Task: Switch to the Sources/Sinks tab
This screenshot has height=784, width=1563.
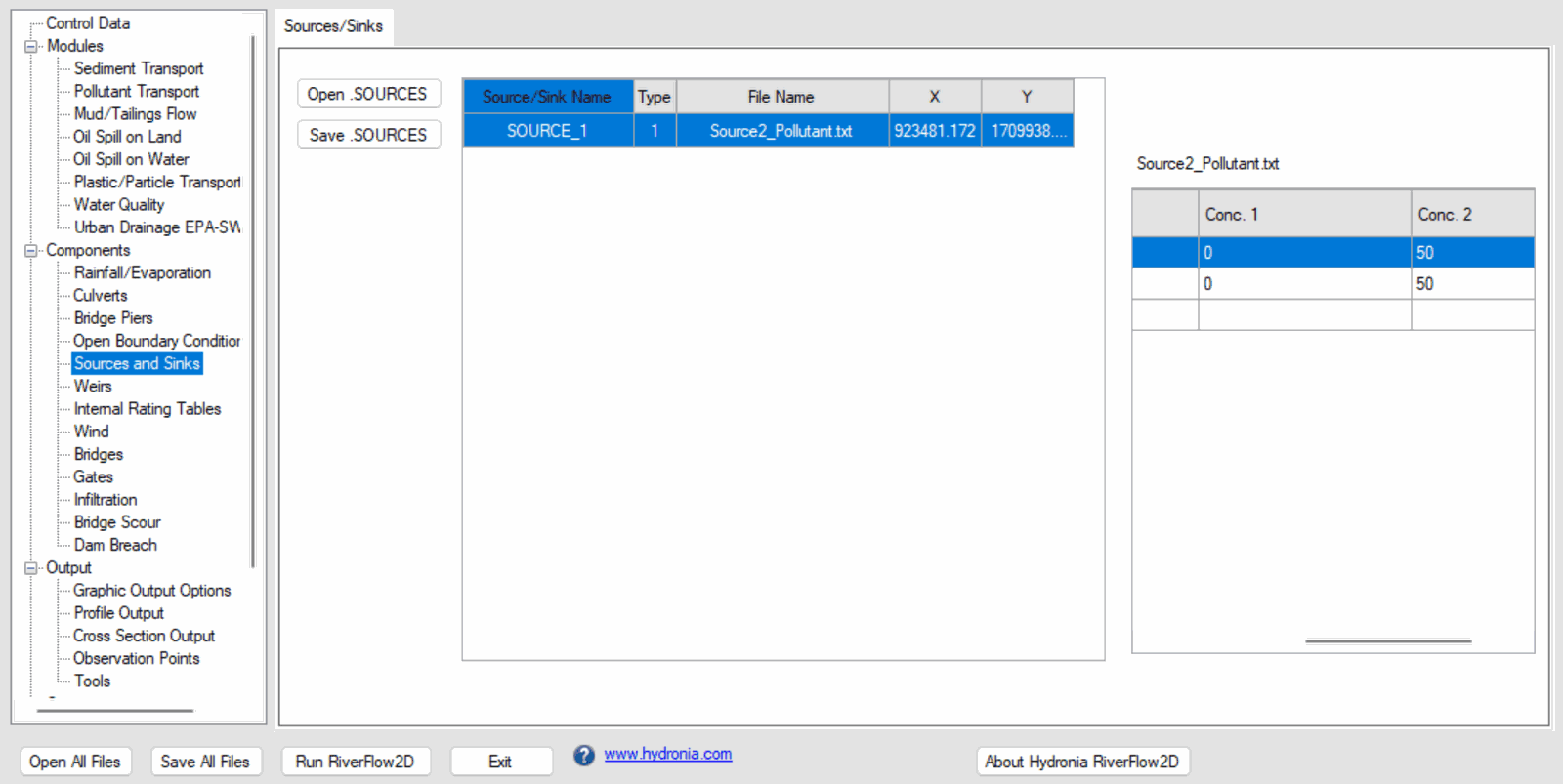Action: point(333,26)
